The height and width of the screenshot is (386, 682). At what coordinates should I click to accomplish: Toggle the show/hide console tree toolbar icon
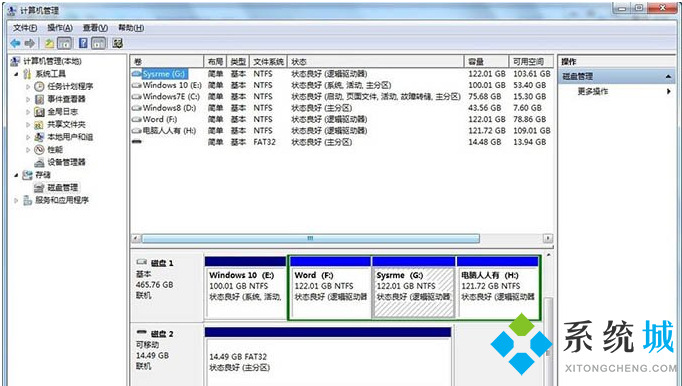click(64, 43)
